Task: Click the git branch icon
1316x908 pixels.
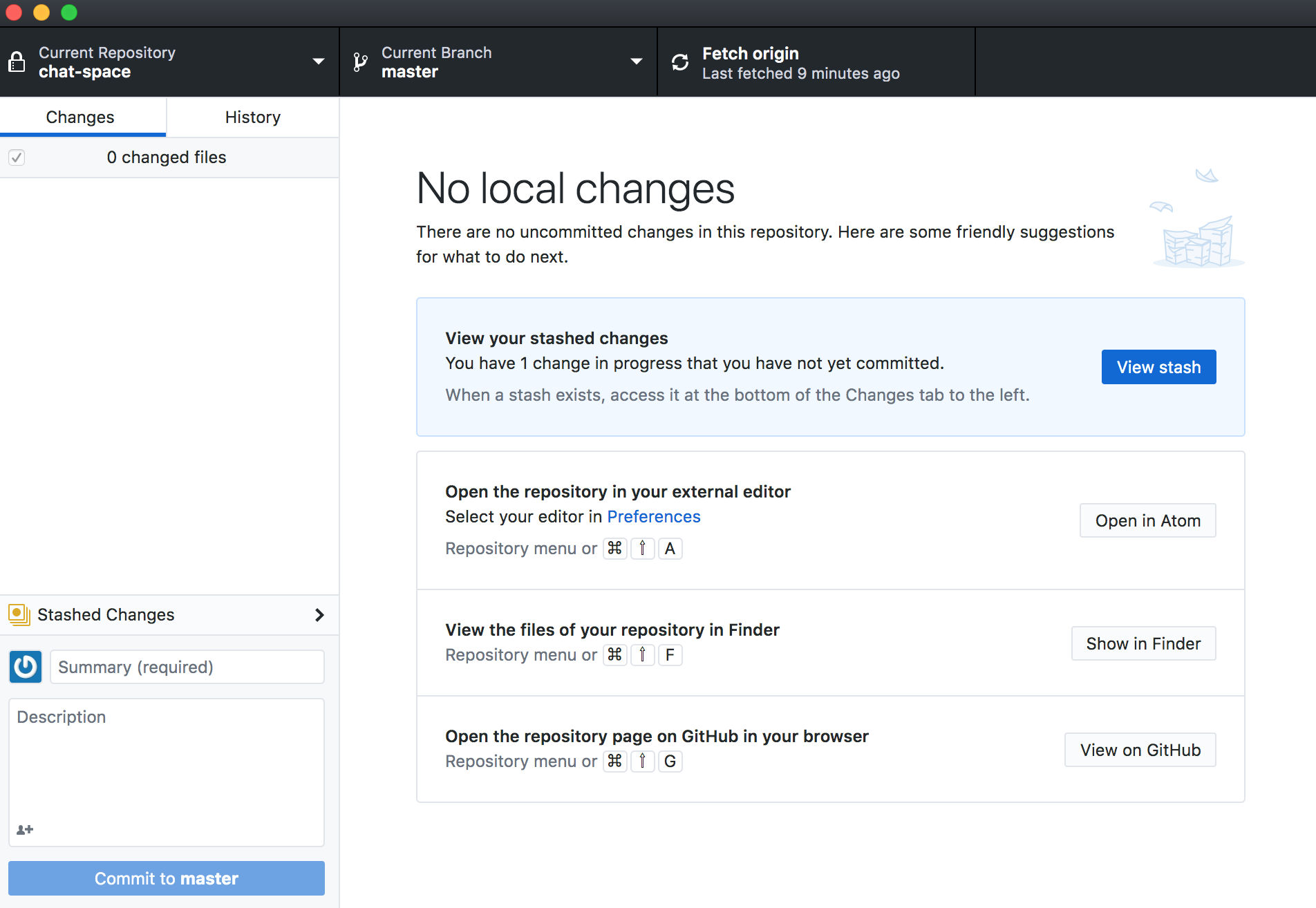Action: [x=360, y=62]
